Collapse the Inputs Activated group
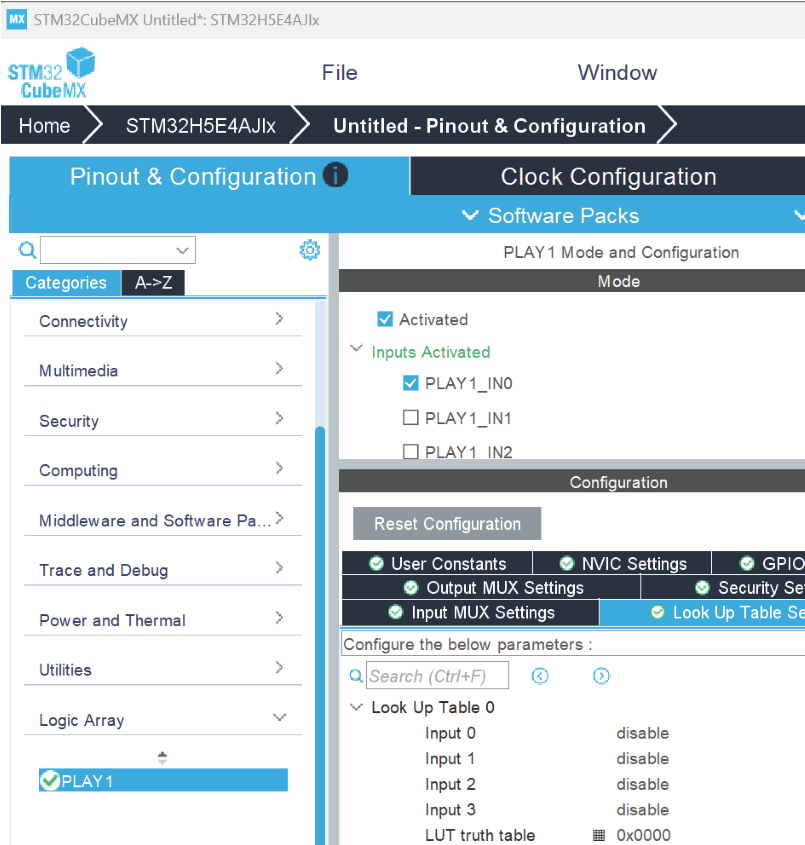805x845 pixels. tap(356, 348)
